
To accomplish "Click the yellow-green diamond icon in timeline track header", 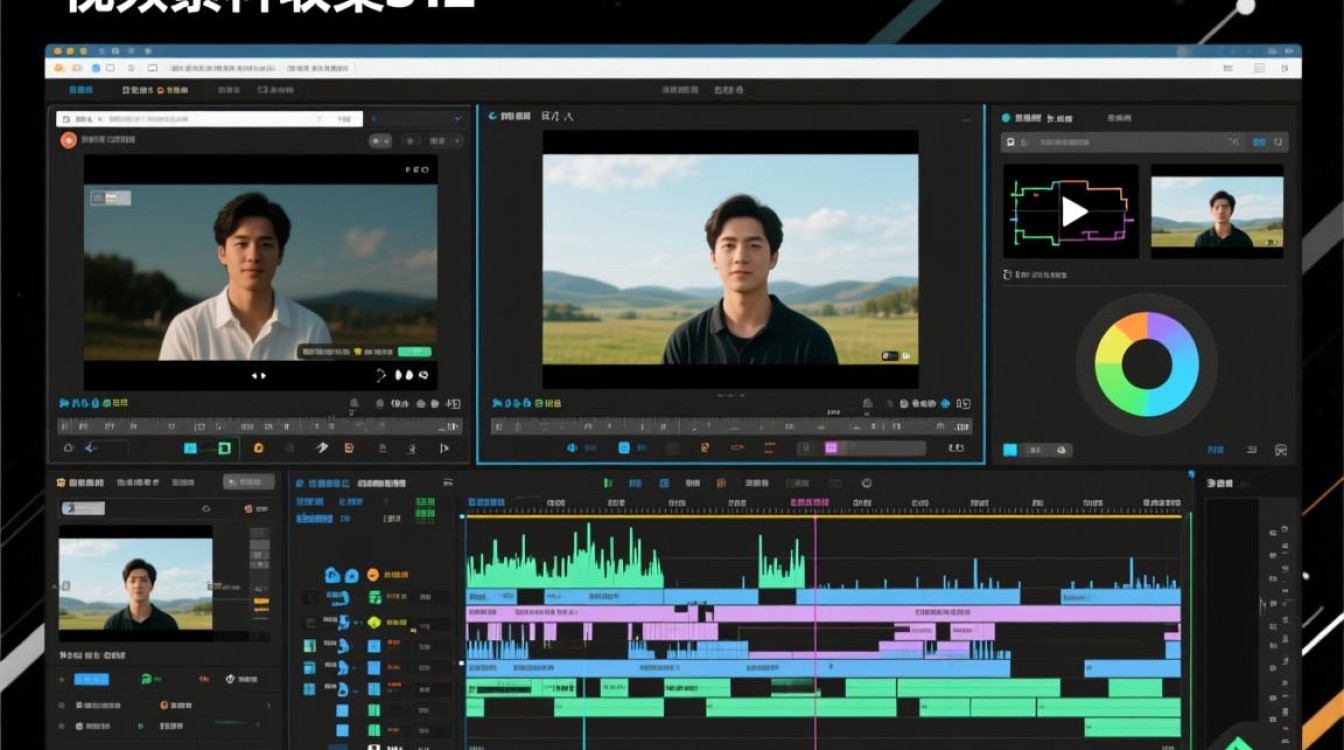I will pos(374,622).
